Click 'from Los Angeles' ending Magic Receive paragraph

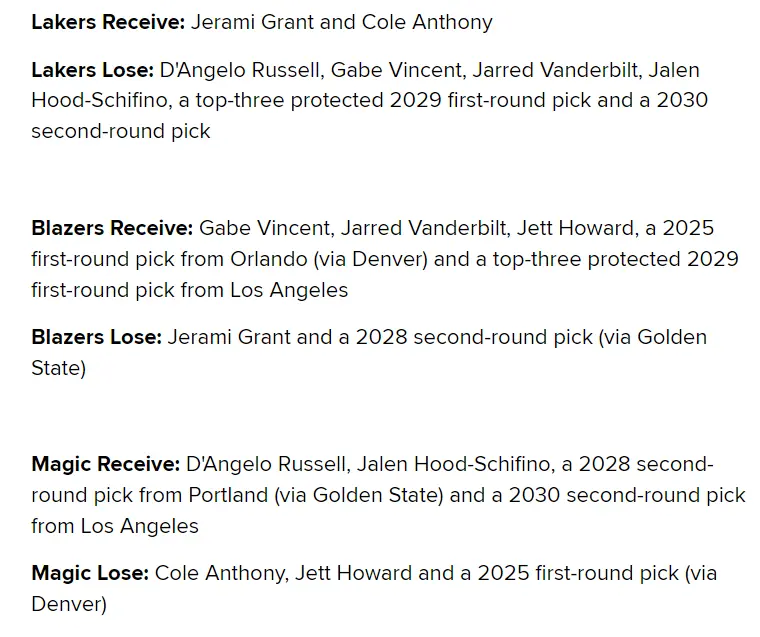tap(115, 526)
